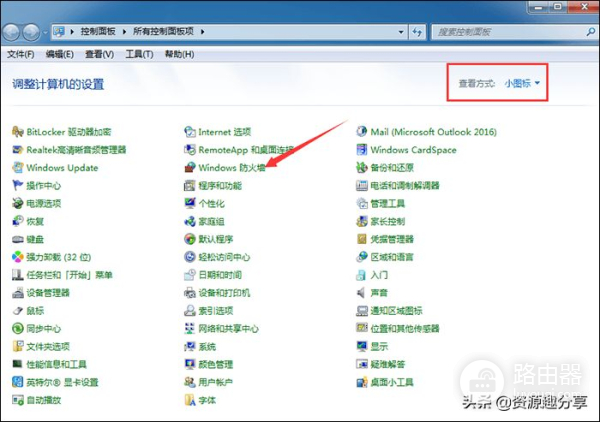This screenshot has height=422, width=600.
Task: Open the 声音 speaker icon
Action: (362, 293)
